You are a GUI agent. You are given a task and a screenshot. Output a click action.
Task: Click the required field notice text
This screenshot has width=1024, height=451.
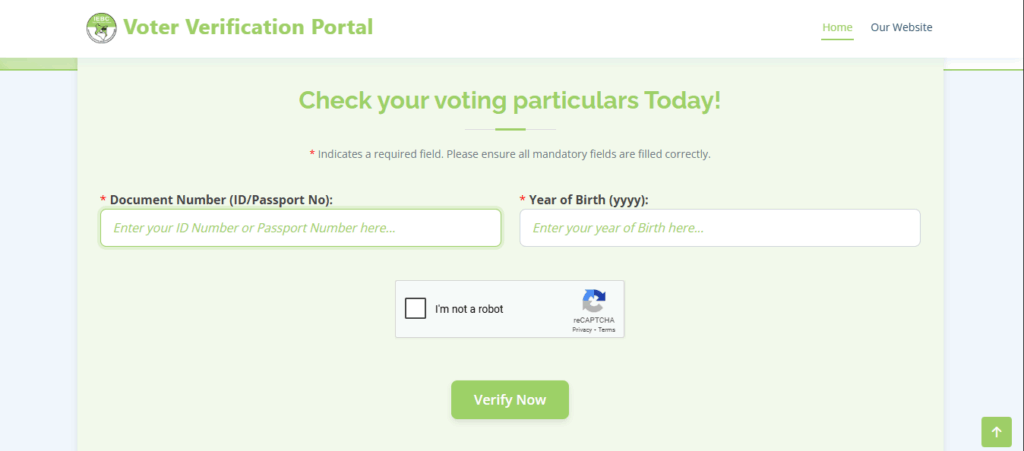pos(510,155)
